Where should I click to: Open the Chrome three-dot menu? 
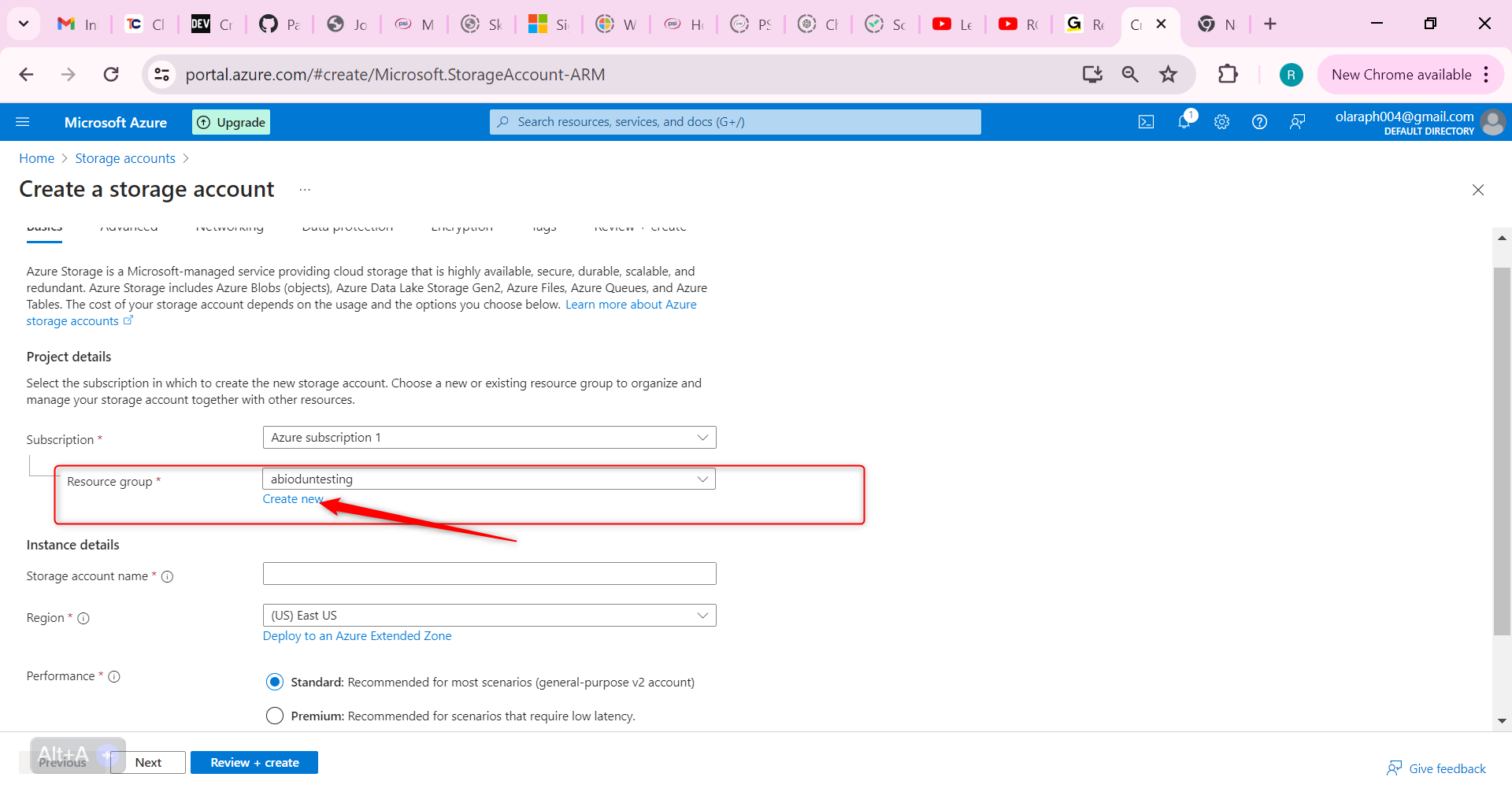pos(1486,75)
